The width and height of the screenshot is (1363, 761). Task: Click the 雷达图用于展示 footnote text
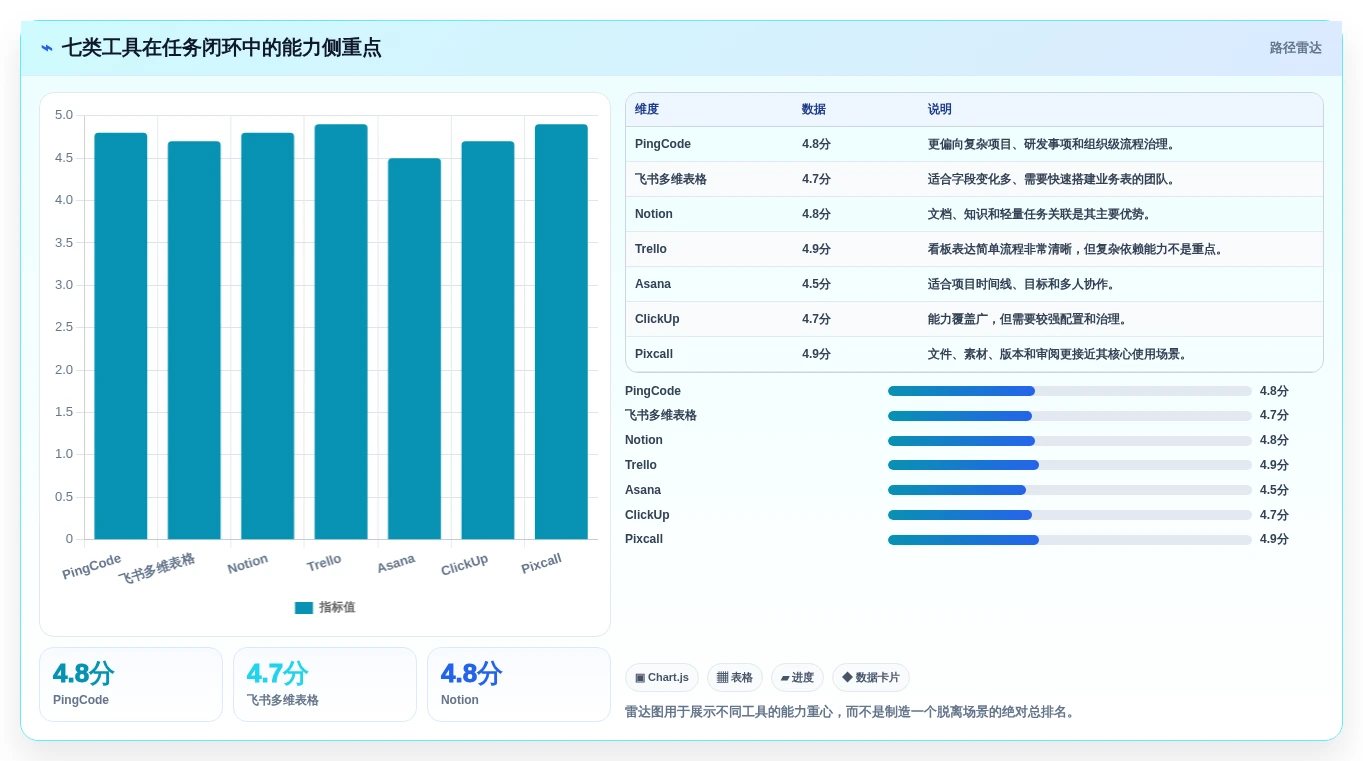click(852, 712)
